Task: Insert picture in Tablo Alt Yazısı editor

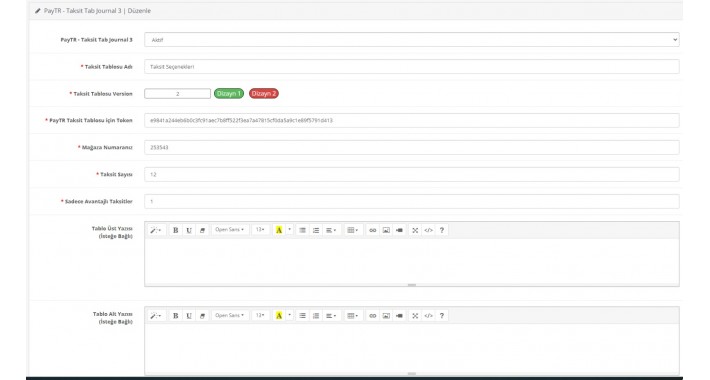Action: click(x=386, y=316)
